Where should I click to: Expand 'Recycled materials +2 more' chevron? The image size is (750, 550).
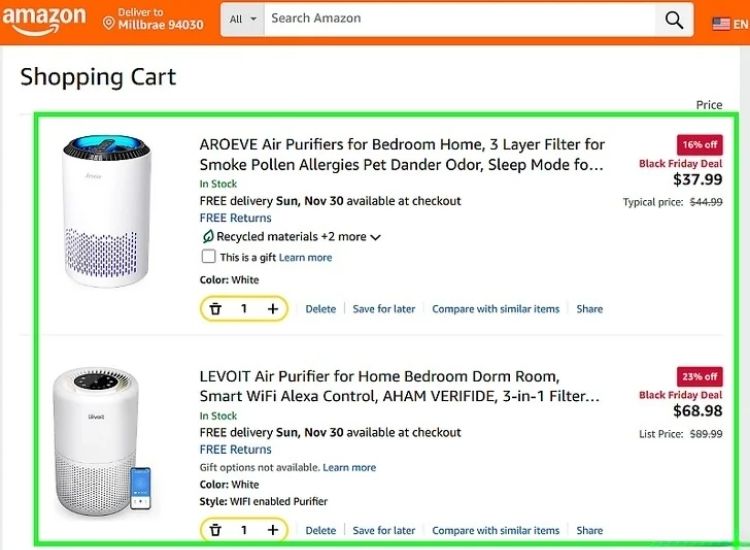point(375,238)
